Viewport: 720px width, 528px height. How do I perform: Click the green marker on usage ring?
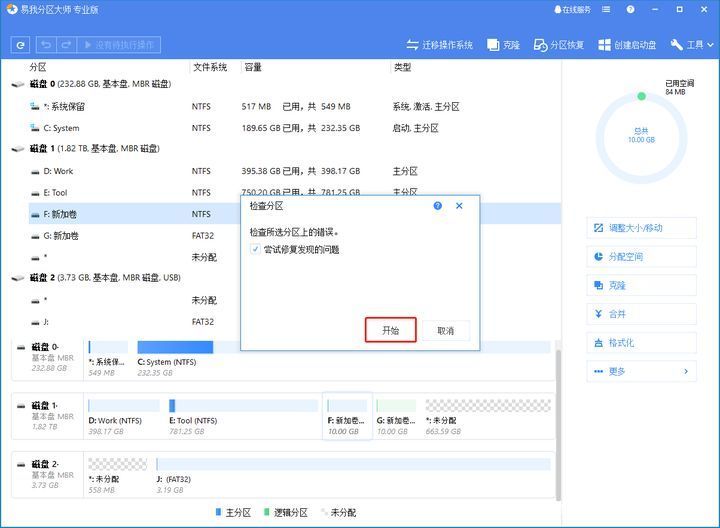click(641, 96)
